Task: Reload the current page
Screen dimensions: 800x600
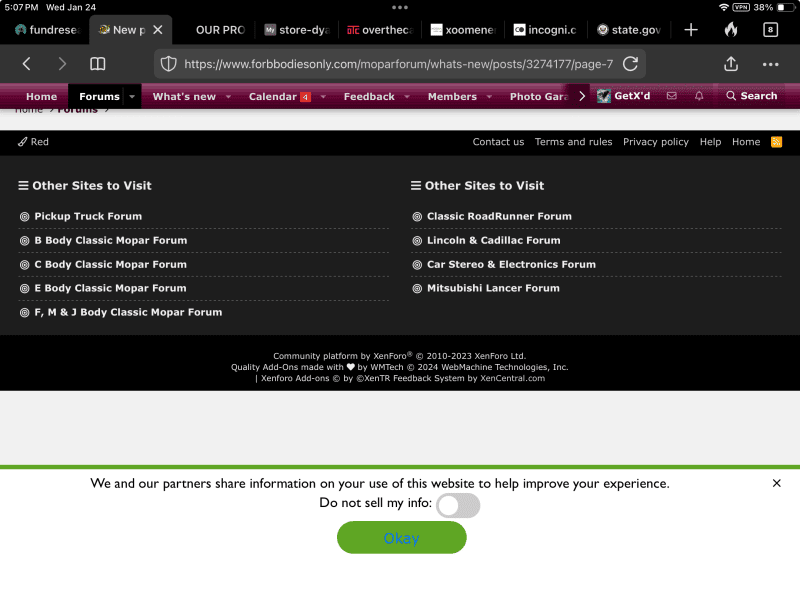Action: point(631,64)
